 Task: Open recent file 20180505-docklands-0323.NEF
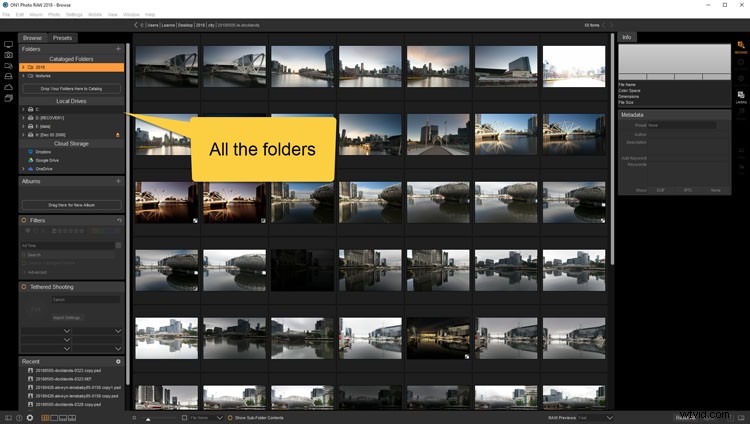63,379
